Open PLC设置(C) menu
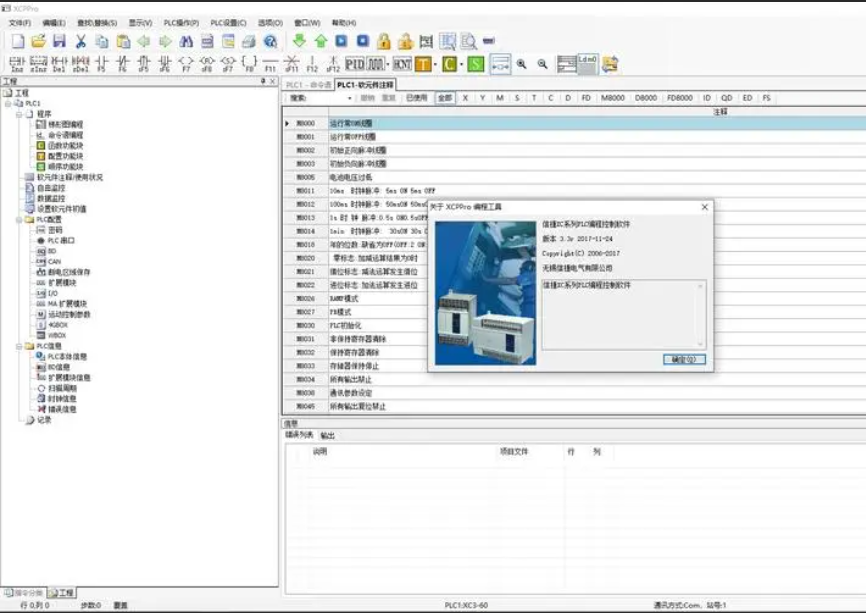The height and width of the screenshot is (613, 866). [x=228, y=23]
